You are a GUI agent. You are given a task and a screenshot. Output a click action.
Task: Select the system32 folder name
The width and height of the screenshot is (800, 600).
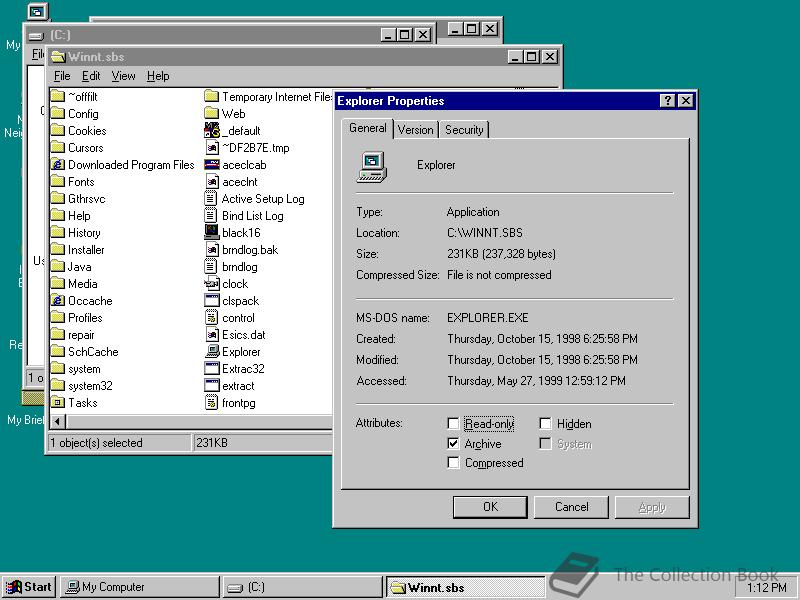point(90,386)
